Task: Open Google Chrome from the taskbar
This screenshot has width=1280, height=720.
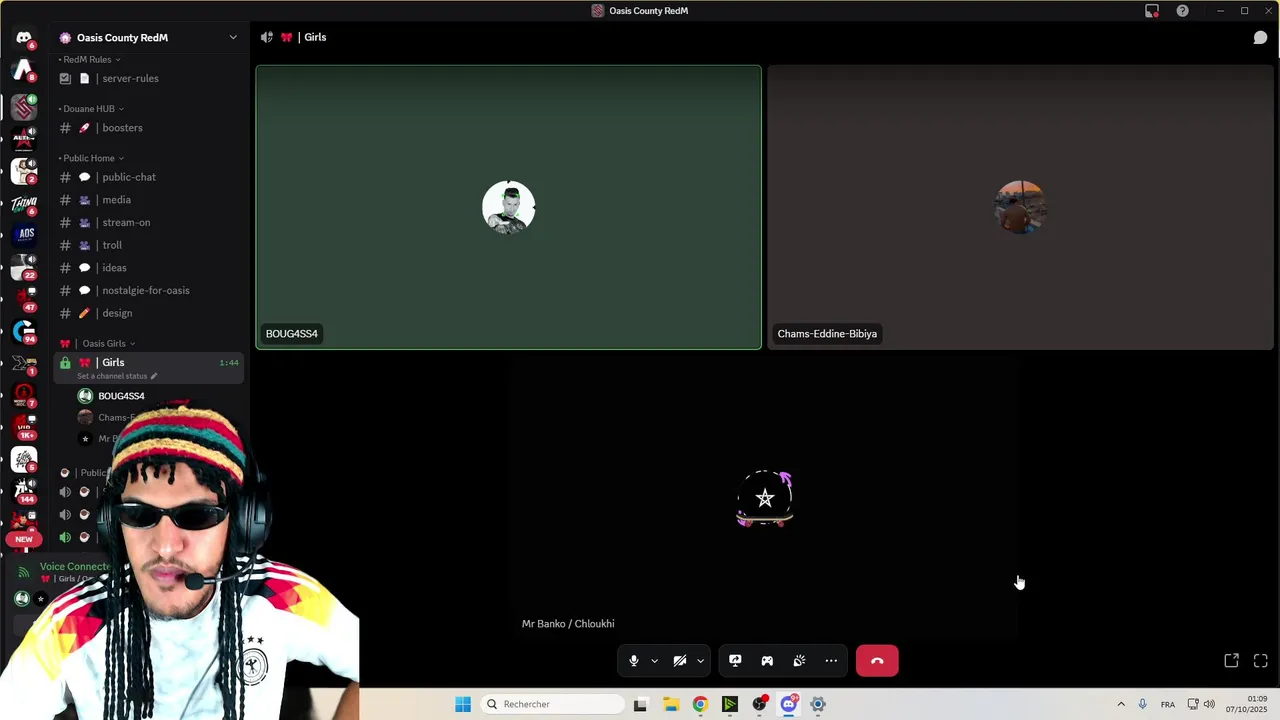Action: [x=700, y=704]
